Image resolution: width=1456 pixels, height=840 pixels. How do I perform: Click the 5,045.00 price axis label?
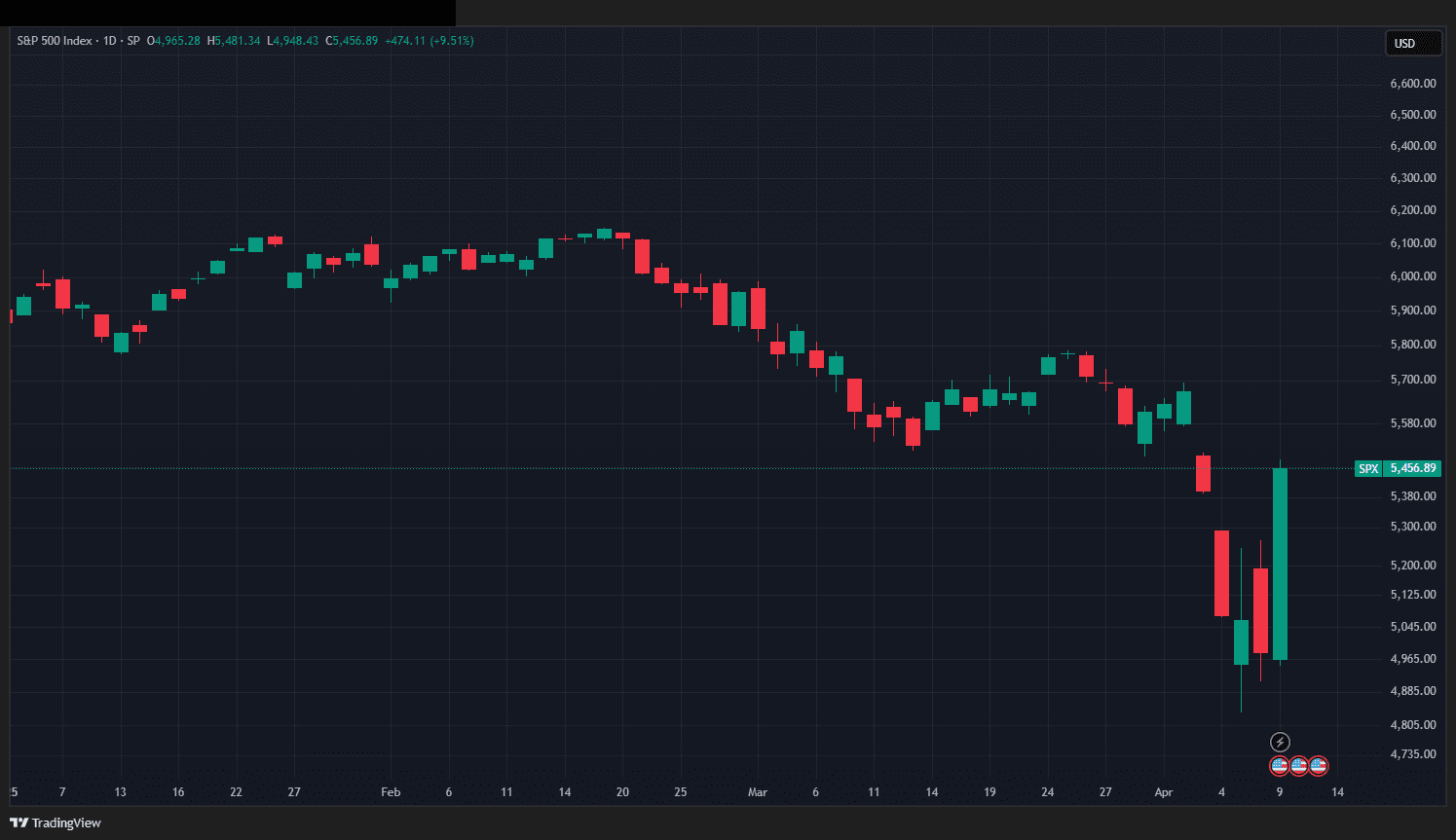click(1413, 627)
